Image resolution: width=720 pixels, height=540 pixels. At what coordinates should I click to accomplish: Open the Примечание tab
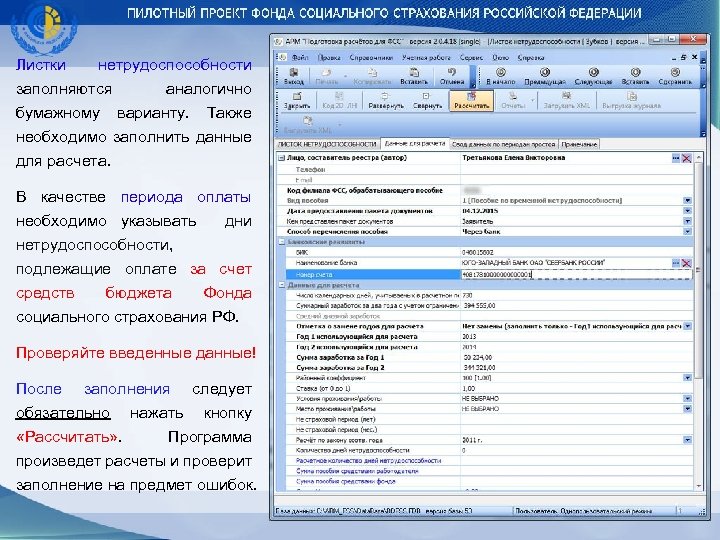pos(579,144)
